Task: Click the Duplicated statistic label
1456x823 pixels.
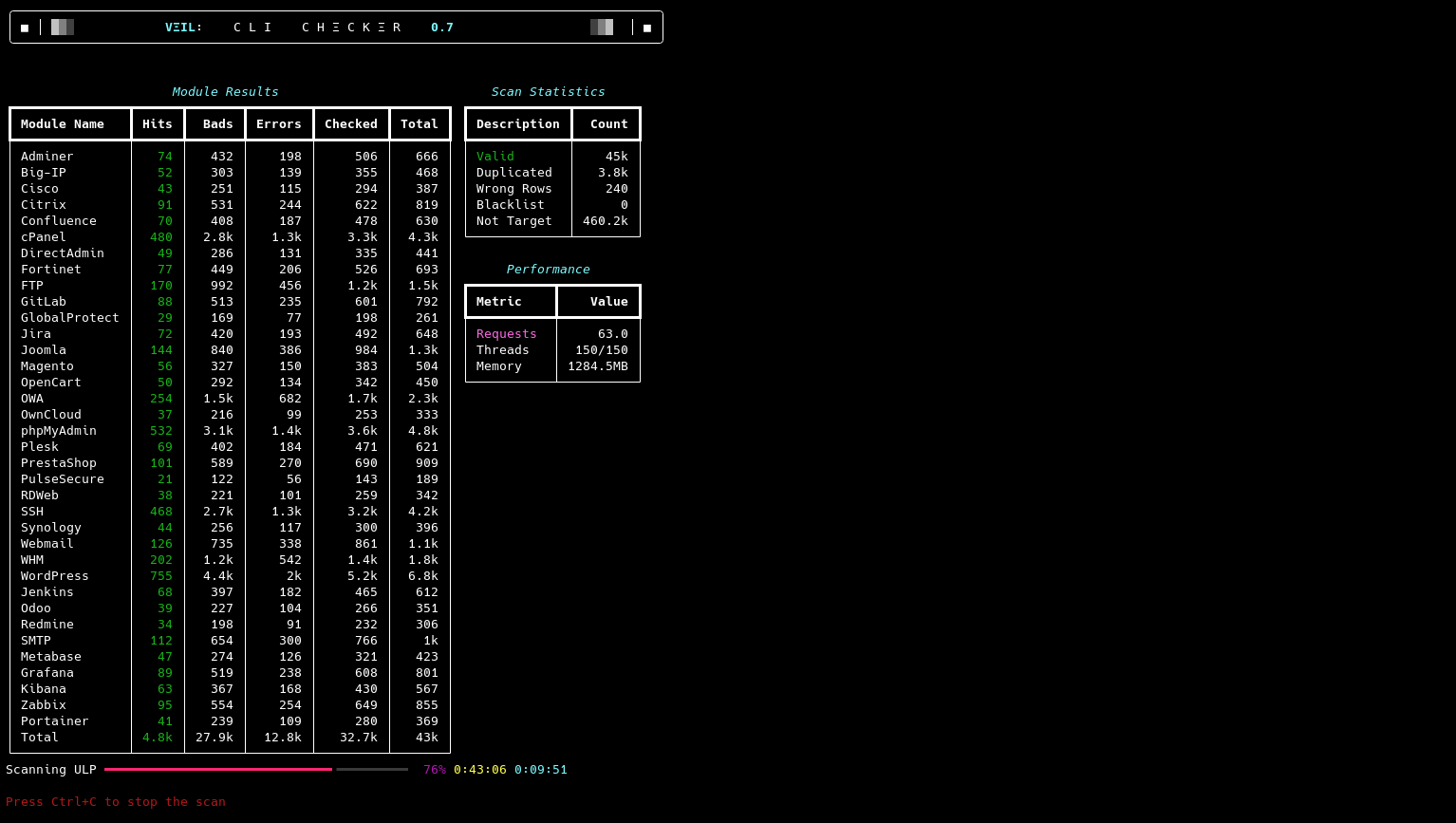Action: [x=514, y=173]
